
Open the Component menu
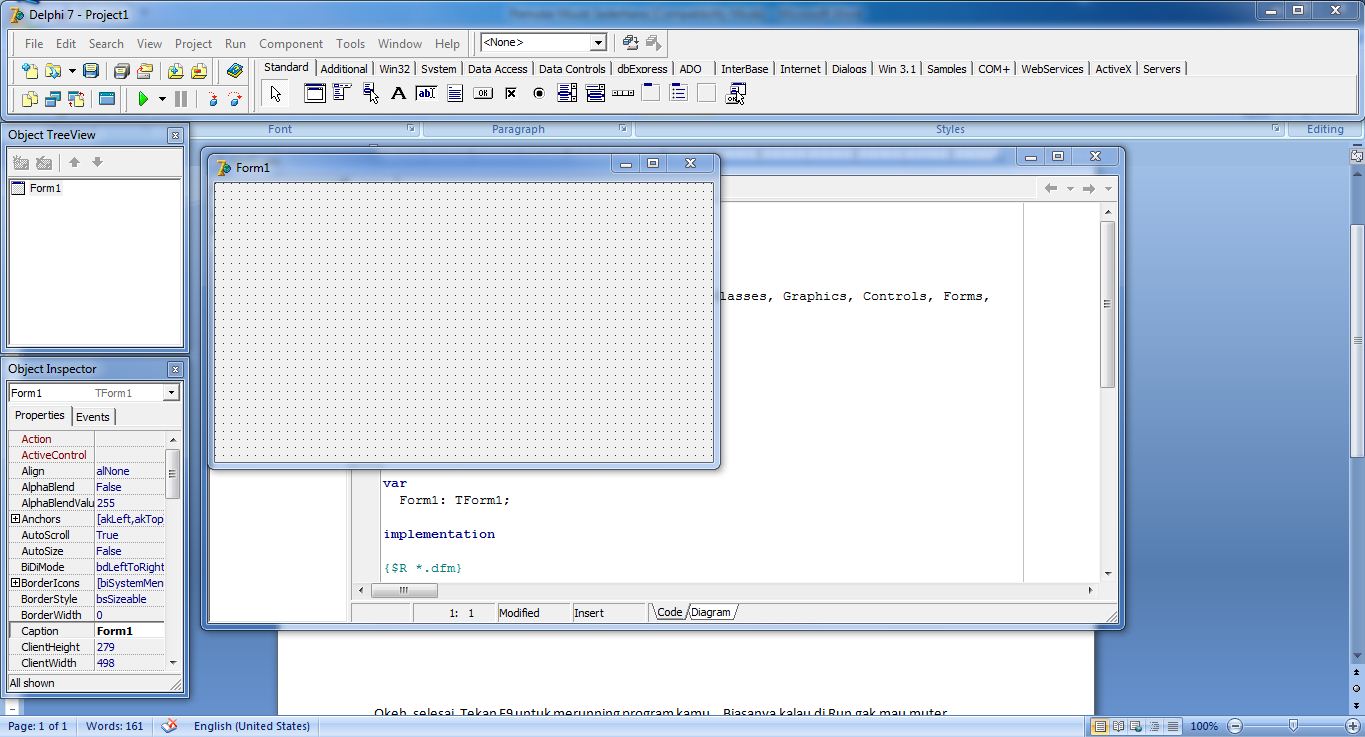coord(290,44)
